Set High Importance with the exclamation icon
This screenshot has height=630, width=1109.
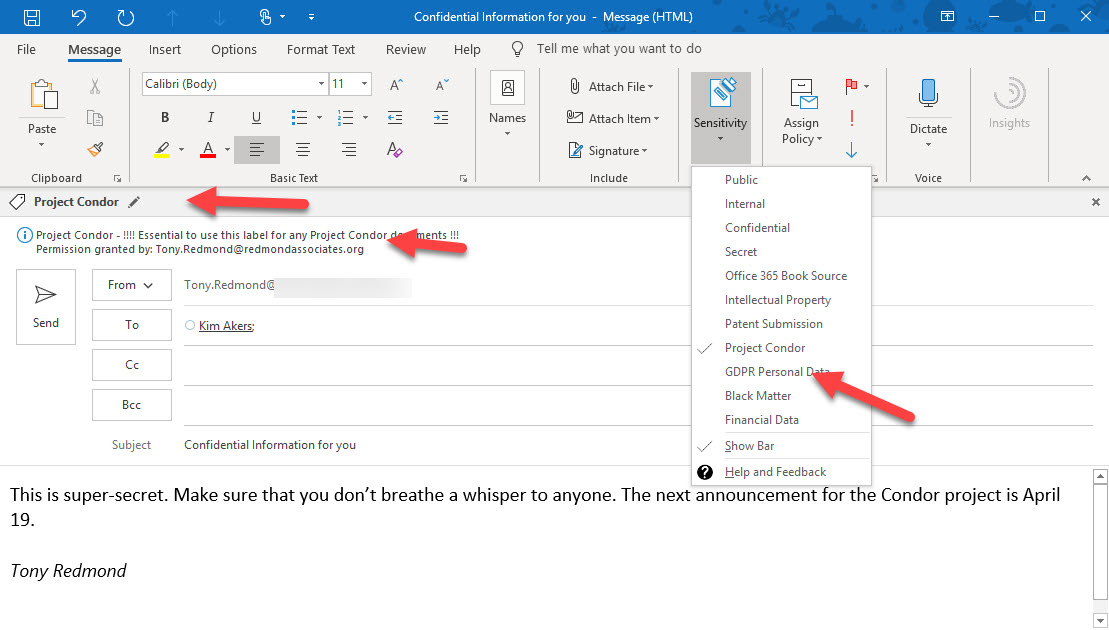(851, 119)
